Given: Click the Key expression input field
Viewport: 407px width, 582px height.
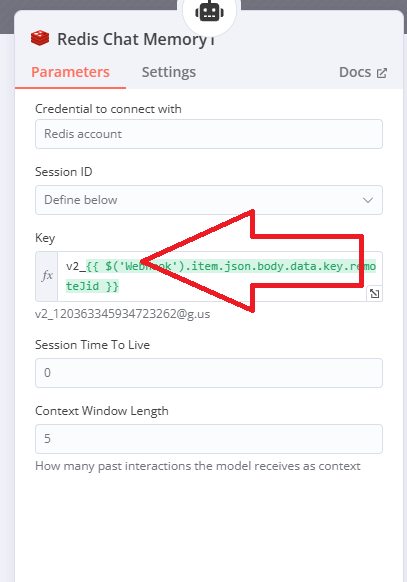Looking at the screenshot, I should click(220, 276).
